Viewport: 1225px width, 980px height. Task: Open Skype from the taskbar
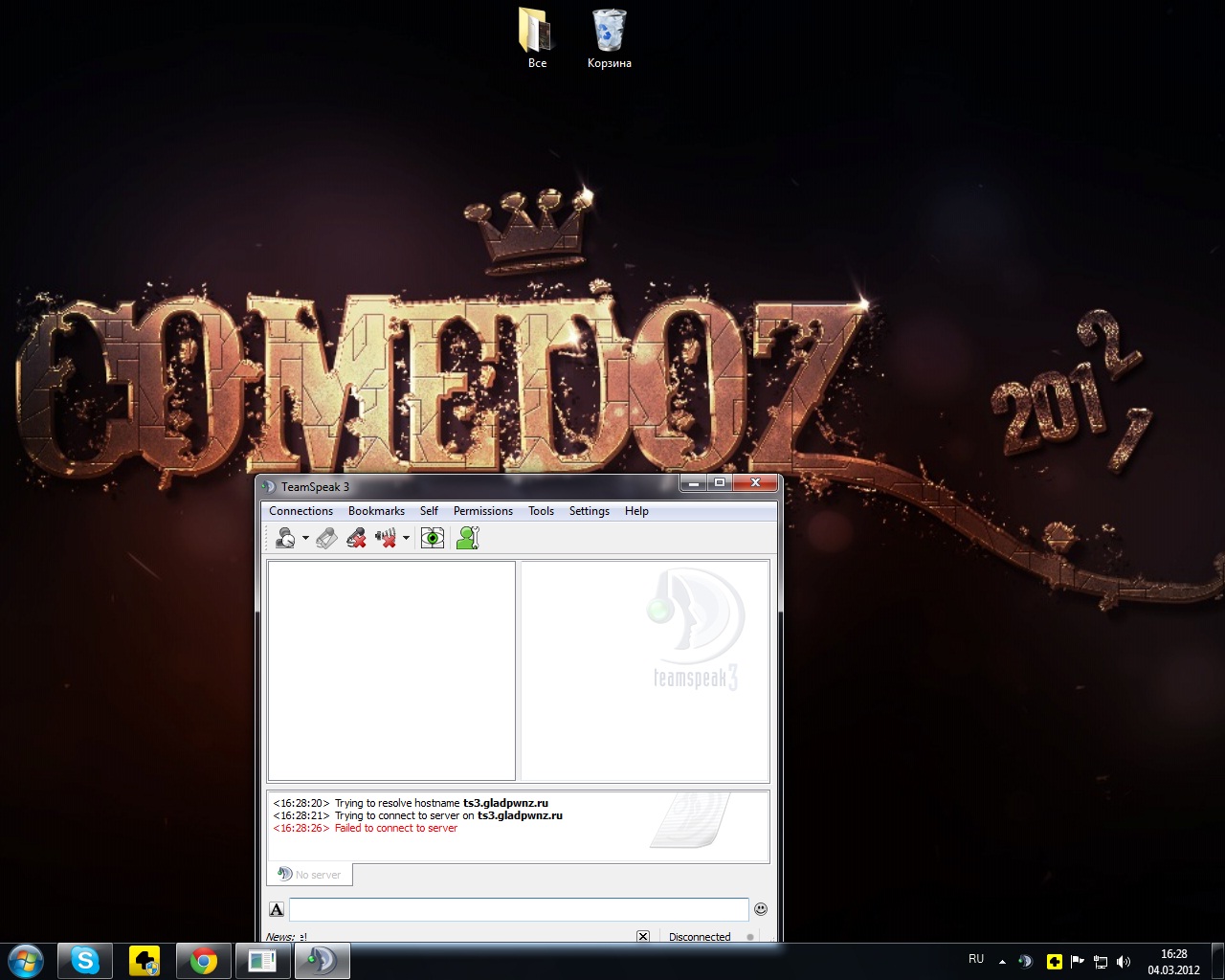coord(85,961)
